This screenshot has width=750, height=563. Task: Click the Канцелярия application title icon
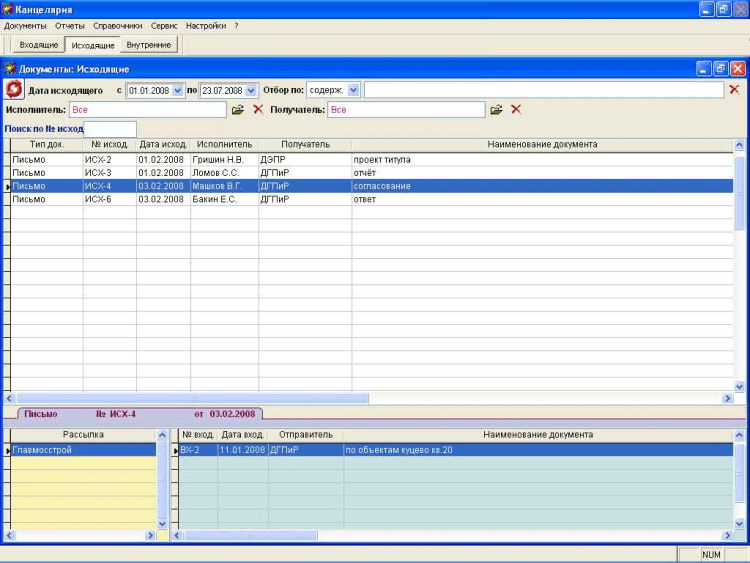click(8, 8)
